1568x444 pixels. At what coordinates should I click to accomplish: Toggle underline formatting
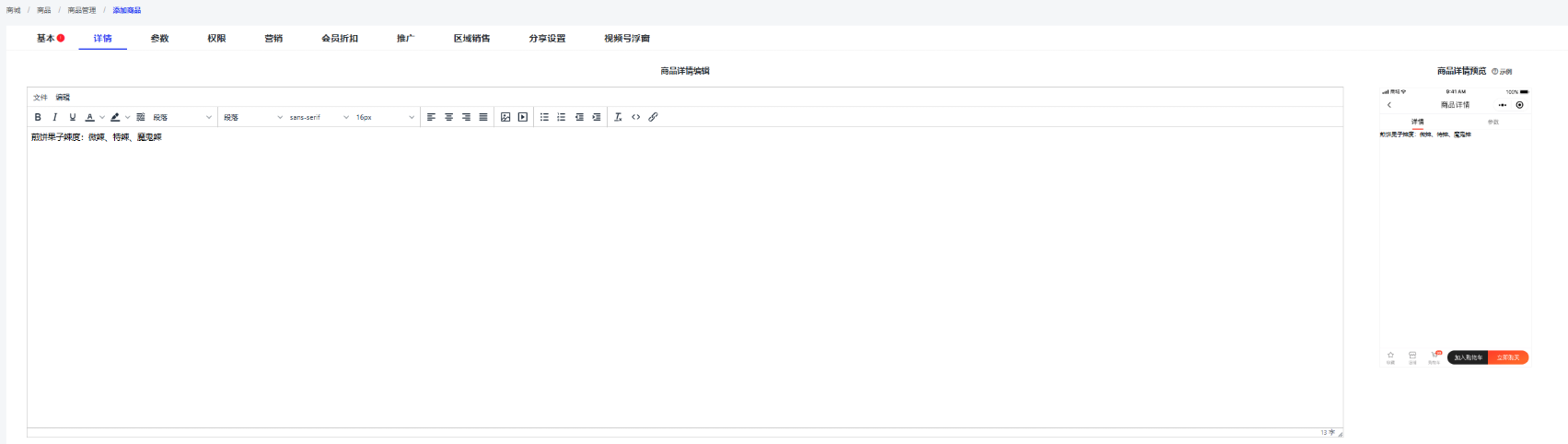tap(73, 117)
